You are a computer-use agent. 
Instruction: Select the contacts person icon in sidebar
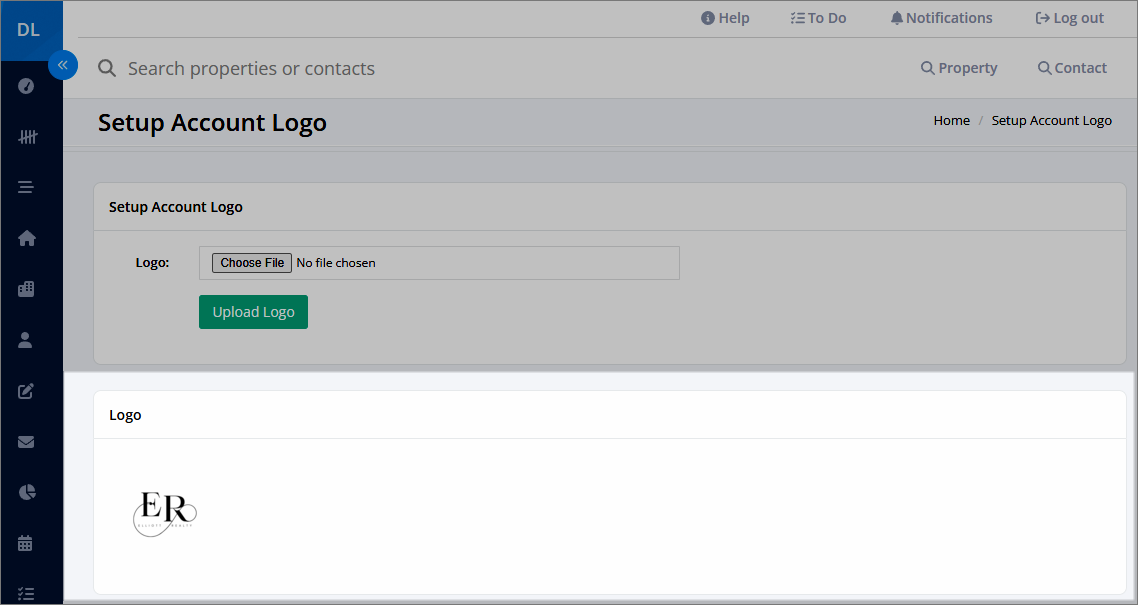25,339
